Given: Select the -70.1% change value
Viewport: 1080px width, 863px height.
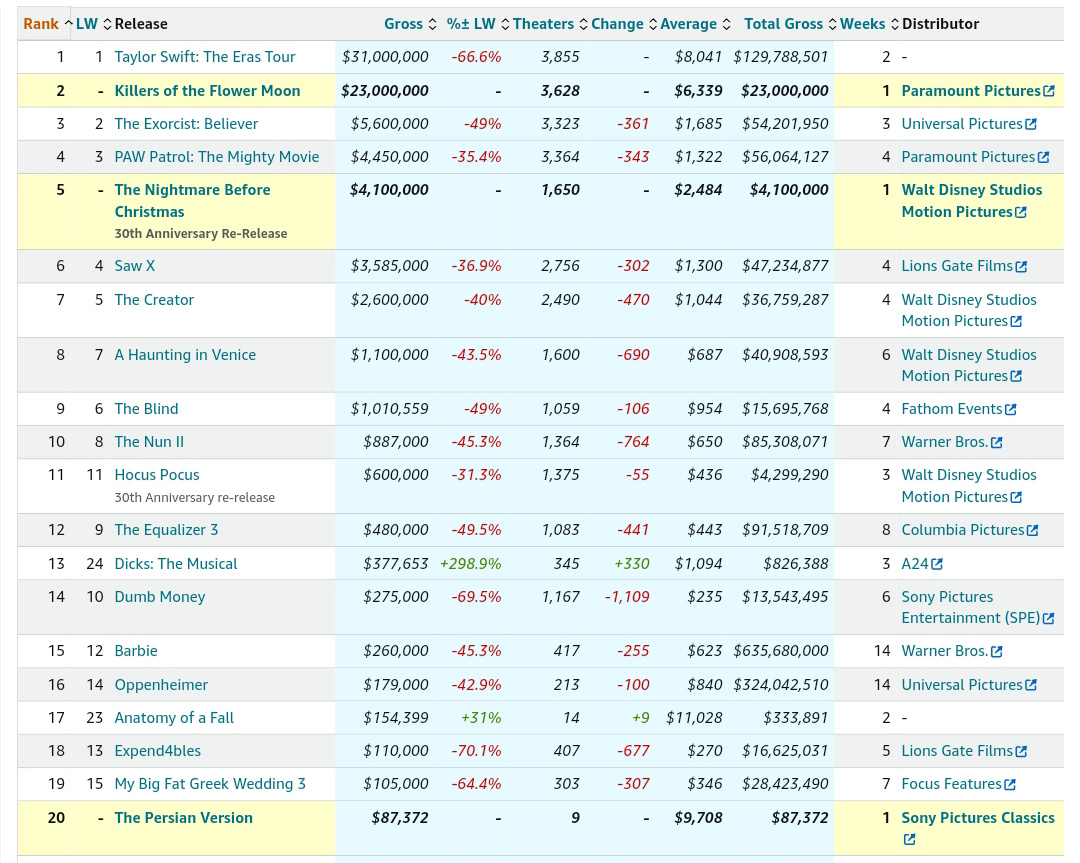Looking at the screenshot, I should [x=476, y=751].
